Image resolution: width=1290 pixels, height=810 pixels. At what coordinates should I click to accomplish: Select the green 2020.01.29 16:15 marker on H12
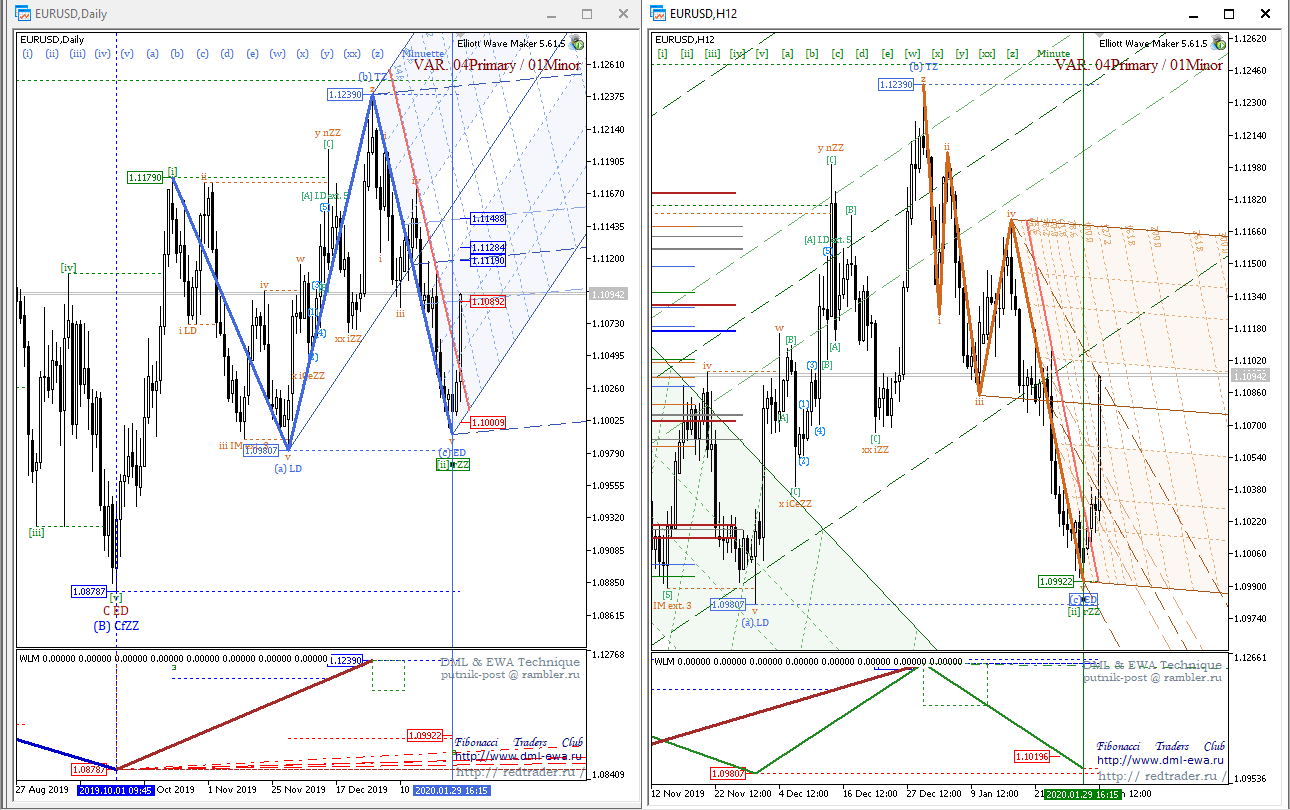coord(1082,794)
